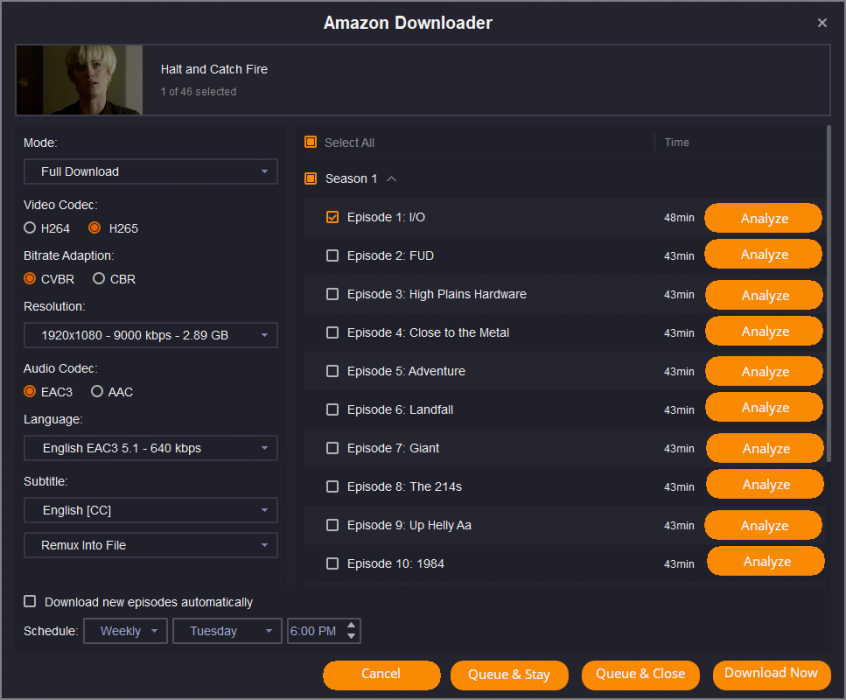846x700 pixels.
Task: Open the Resolution dropdown
Action: [x=151, y=335]
